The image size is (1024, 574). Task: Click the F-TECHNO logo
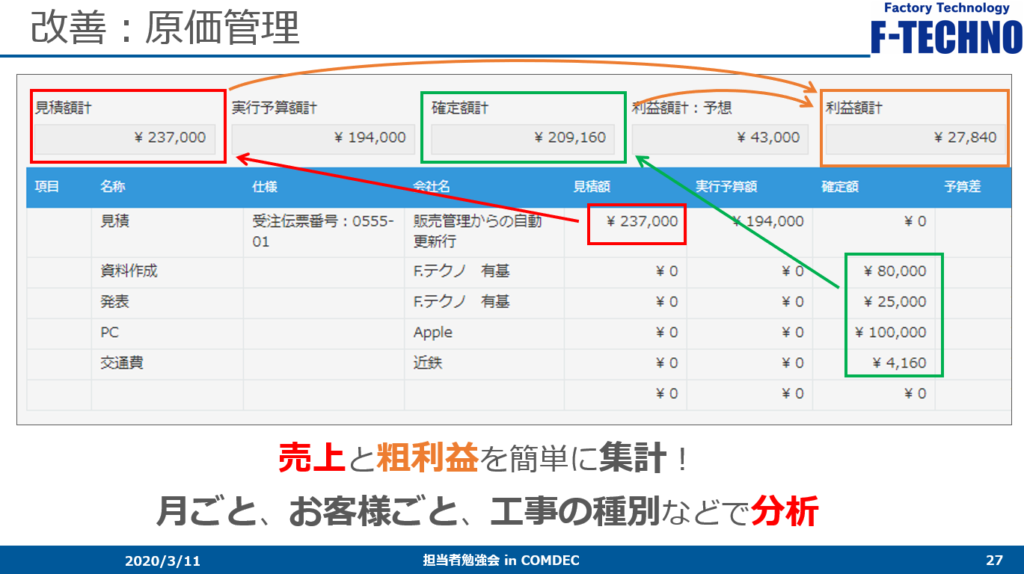946,29
